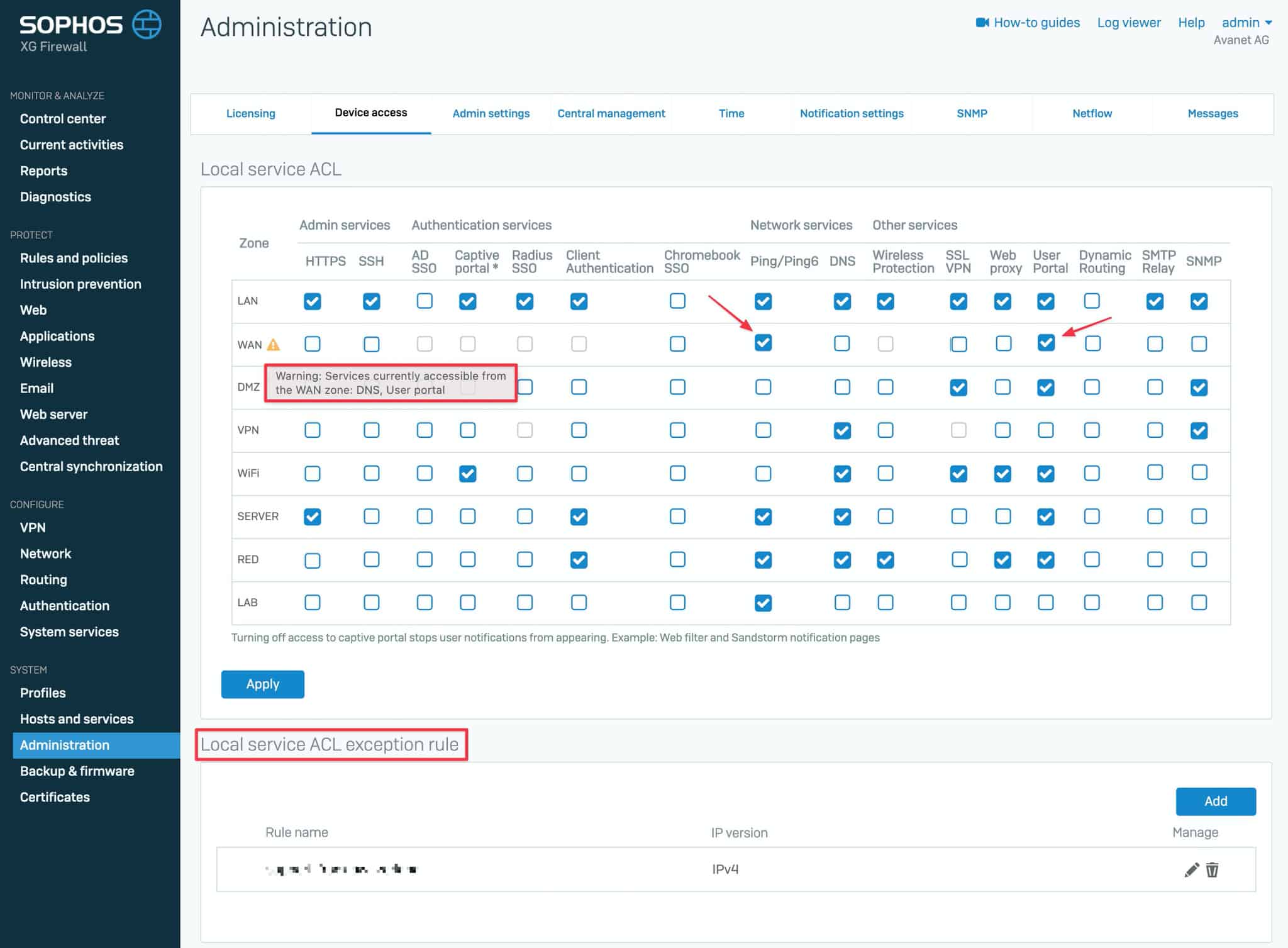Click Add to create exception rule
Screen dimensions: 1288x948
coord(1215,801)
